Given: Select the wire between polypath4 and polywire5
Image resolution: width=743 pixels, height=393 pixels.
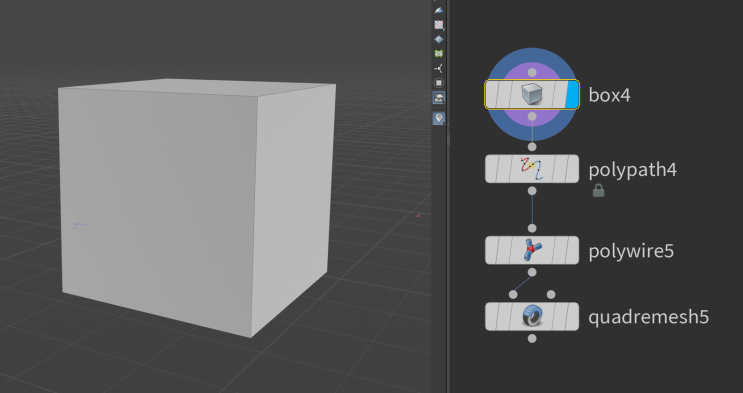Looking at the screenshot, I should tap(532, 210).
